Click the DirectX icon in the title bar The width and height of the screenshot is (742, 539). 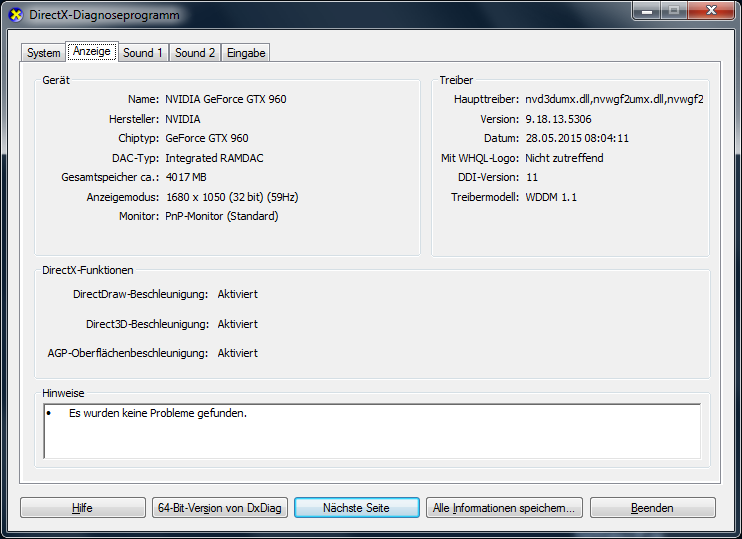point(15,16)
